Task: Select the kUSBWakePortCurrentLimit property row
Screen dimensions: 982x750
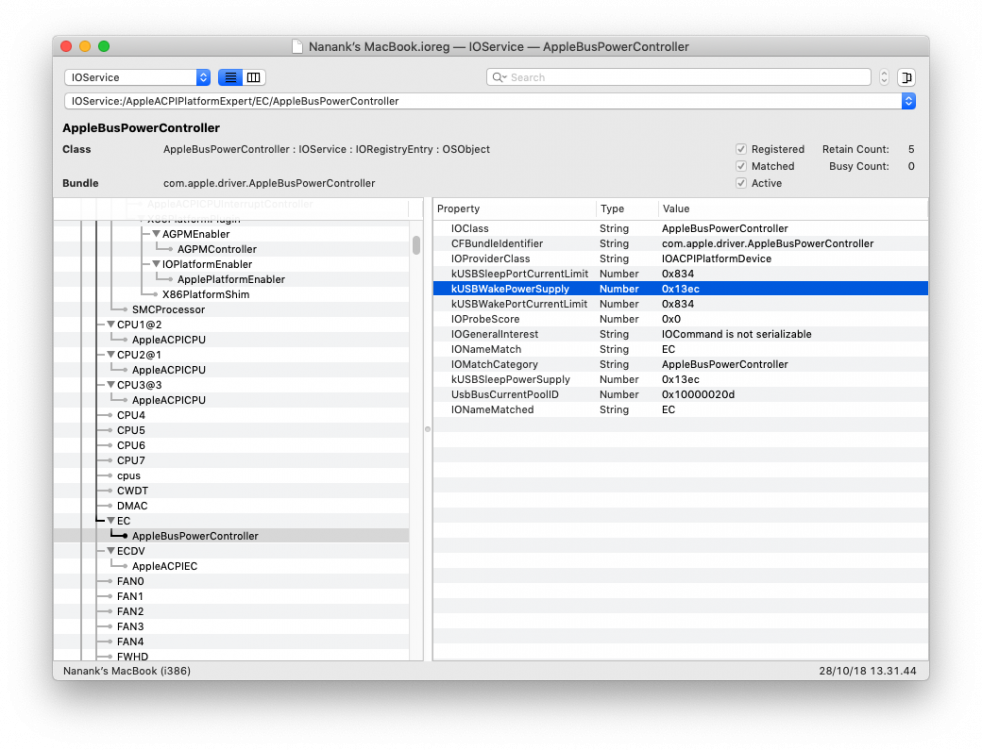Action: [680, 304]
